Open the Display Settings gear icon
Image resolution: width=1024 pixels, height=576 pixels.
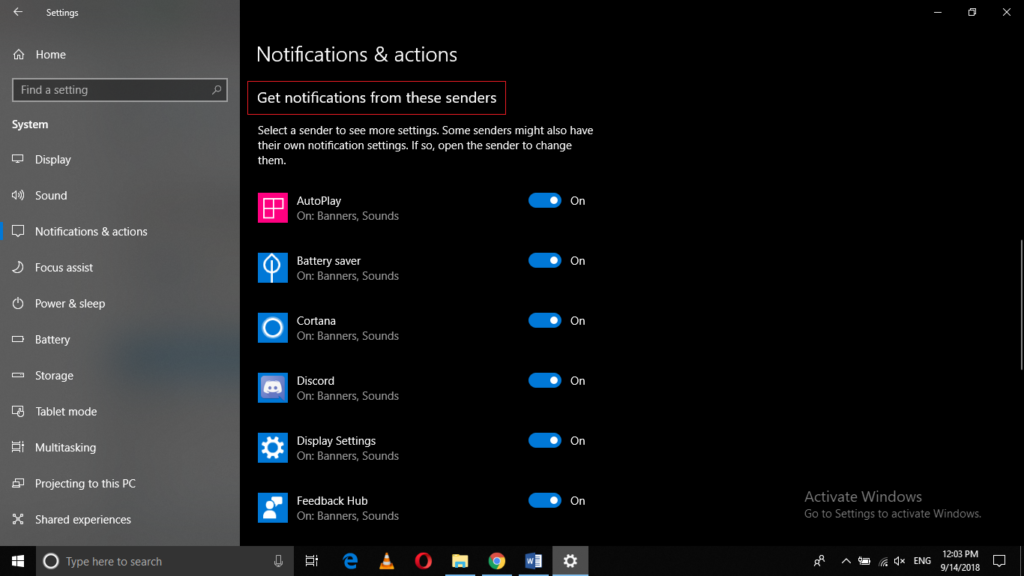[x=272, y=448]
